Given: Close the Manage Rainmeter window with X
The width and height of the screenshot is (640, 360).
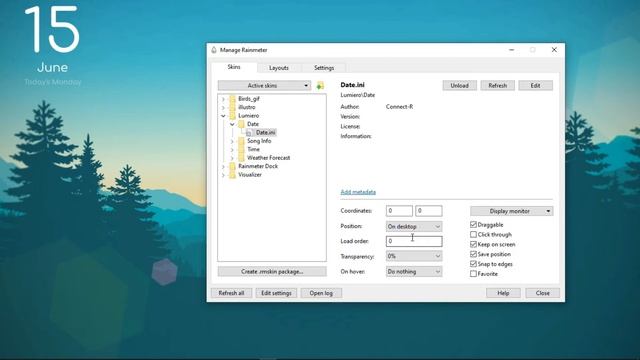Looking at the screenshot, I should click(554, 50).
